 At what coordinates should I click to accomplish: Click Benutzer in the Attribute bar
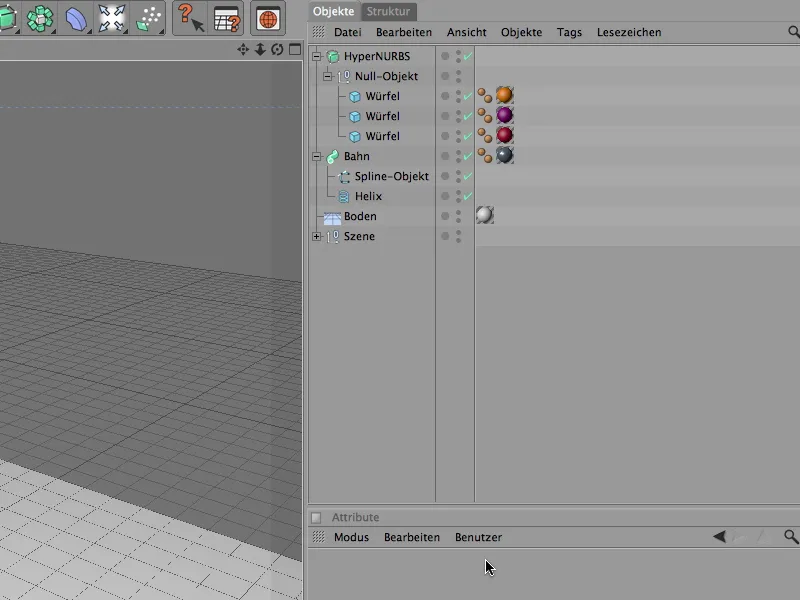click(x=478, y=537)
